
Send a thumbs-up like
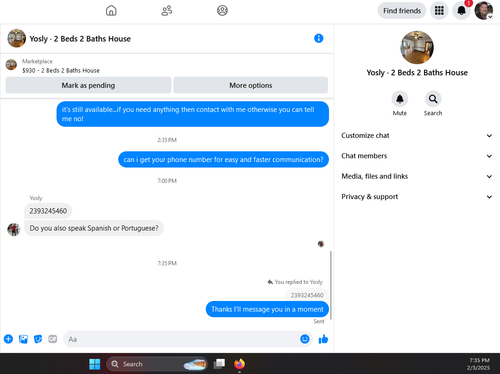pyautogui.click(x=323, y=339)
